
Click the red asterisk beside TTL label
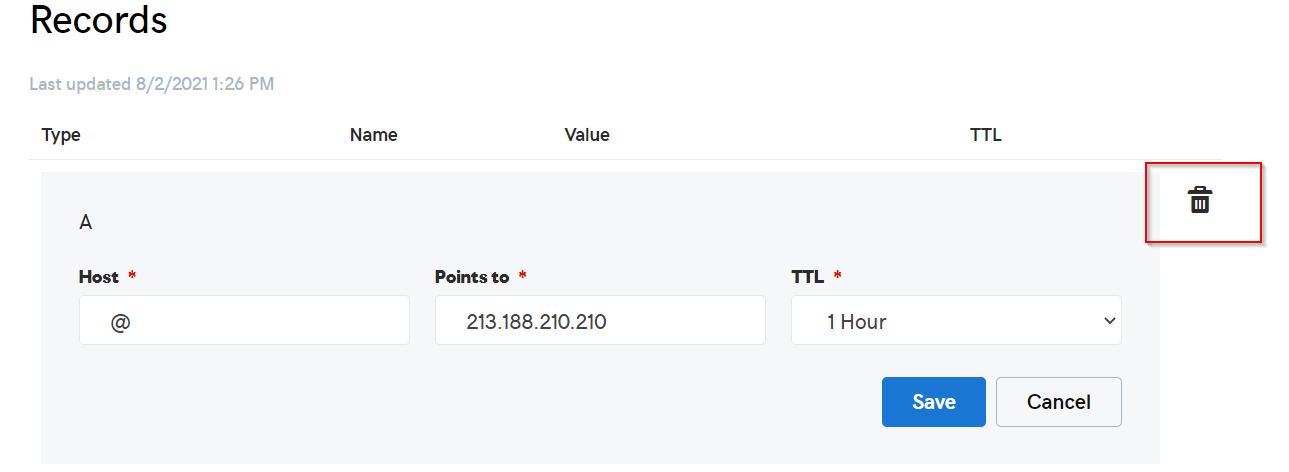click(838, 275)
